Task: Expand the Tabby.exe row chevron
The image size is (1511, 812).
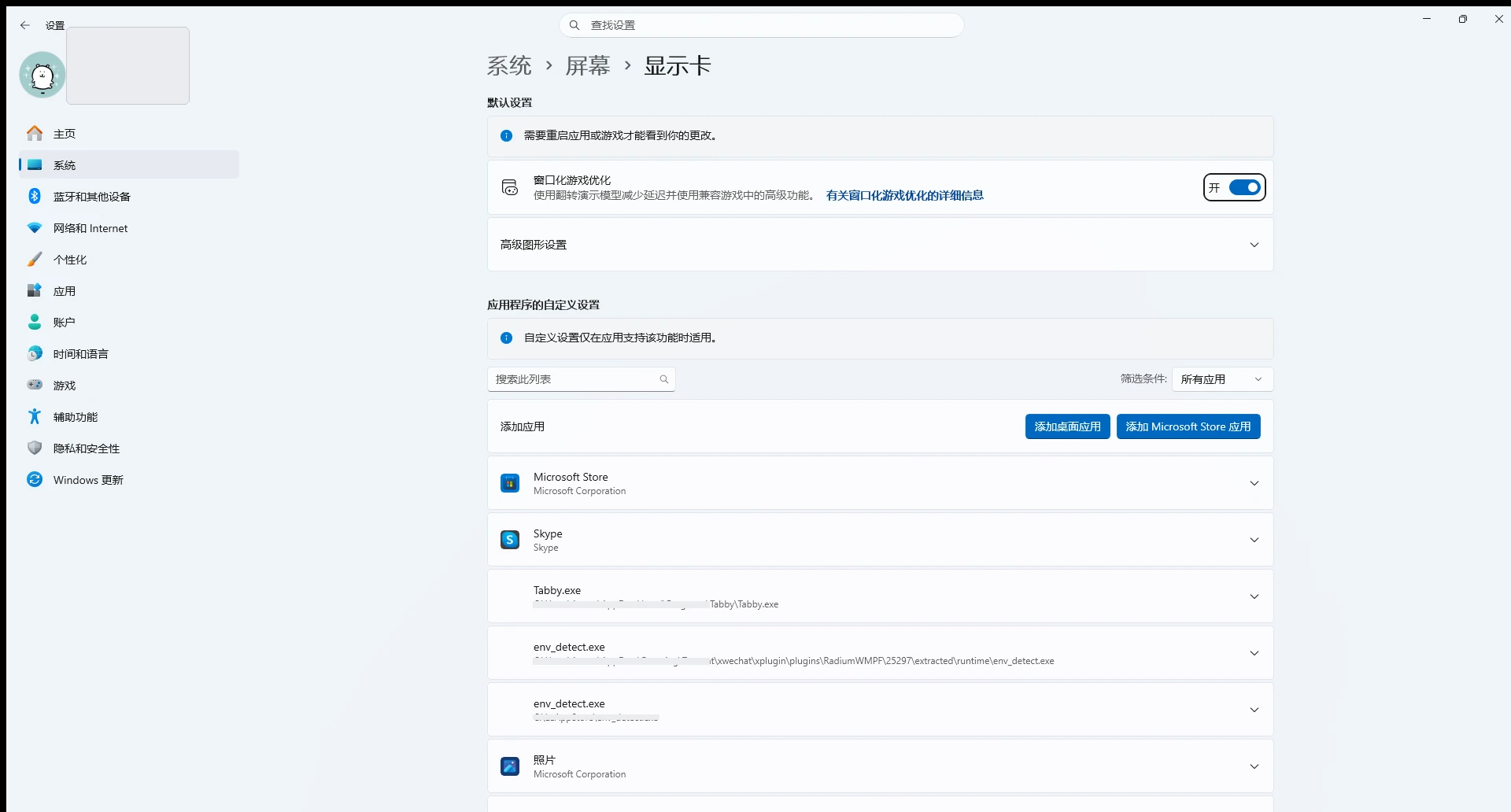Action: click(1254, 596)
